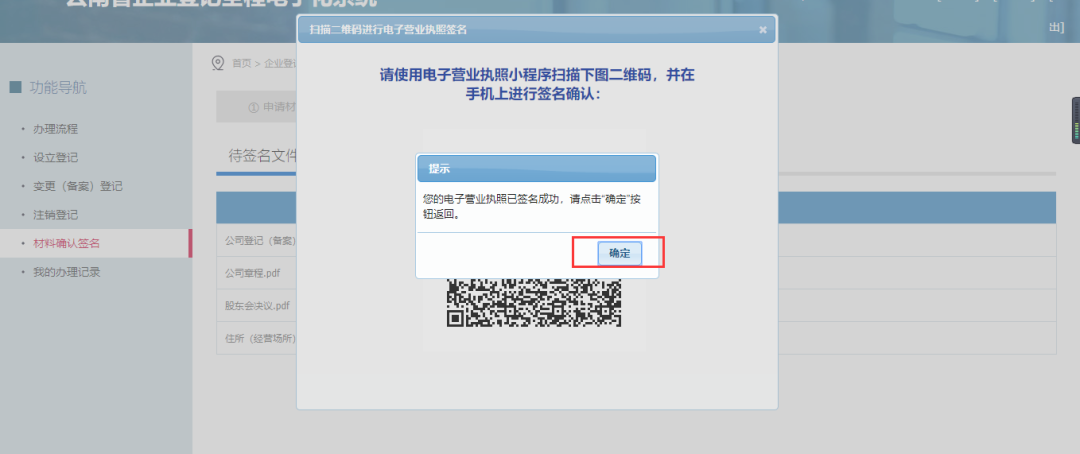Click the 提示 dialog title bar
The image size is (1080, 454).
coord(537,169)
